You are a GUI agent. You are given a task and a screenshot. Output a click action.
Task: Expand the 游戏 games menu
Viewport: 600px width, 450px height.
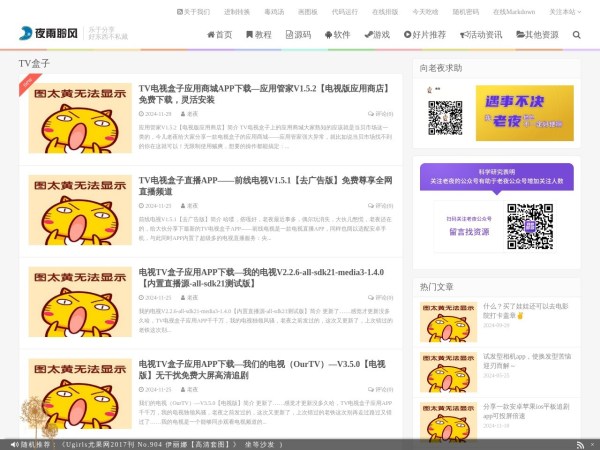pyautogui.click(x=377, y=34)
